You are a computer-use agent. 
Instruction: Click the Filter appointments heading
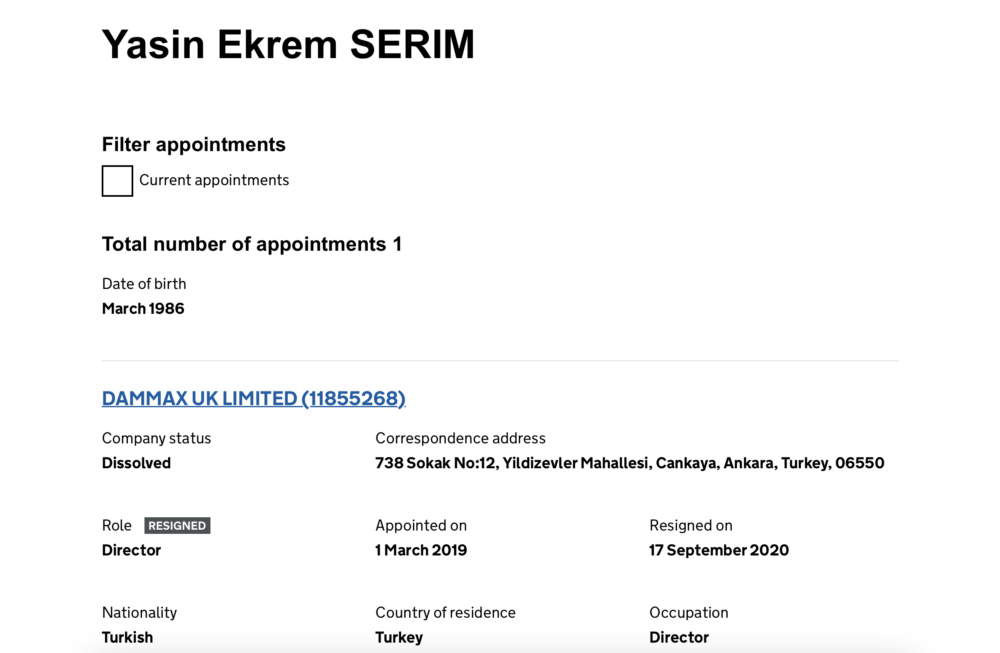[x=194, y=144]
